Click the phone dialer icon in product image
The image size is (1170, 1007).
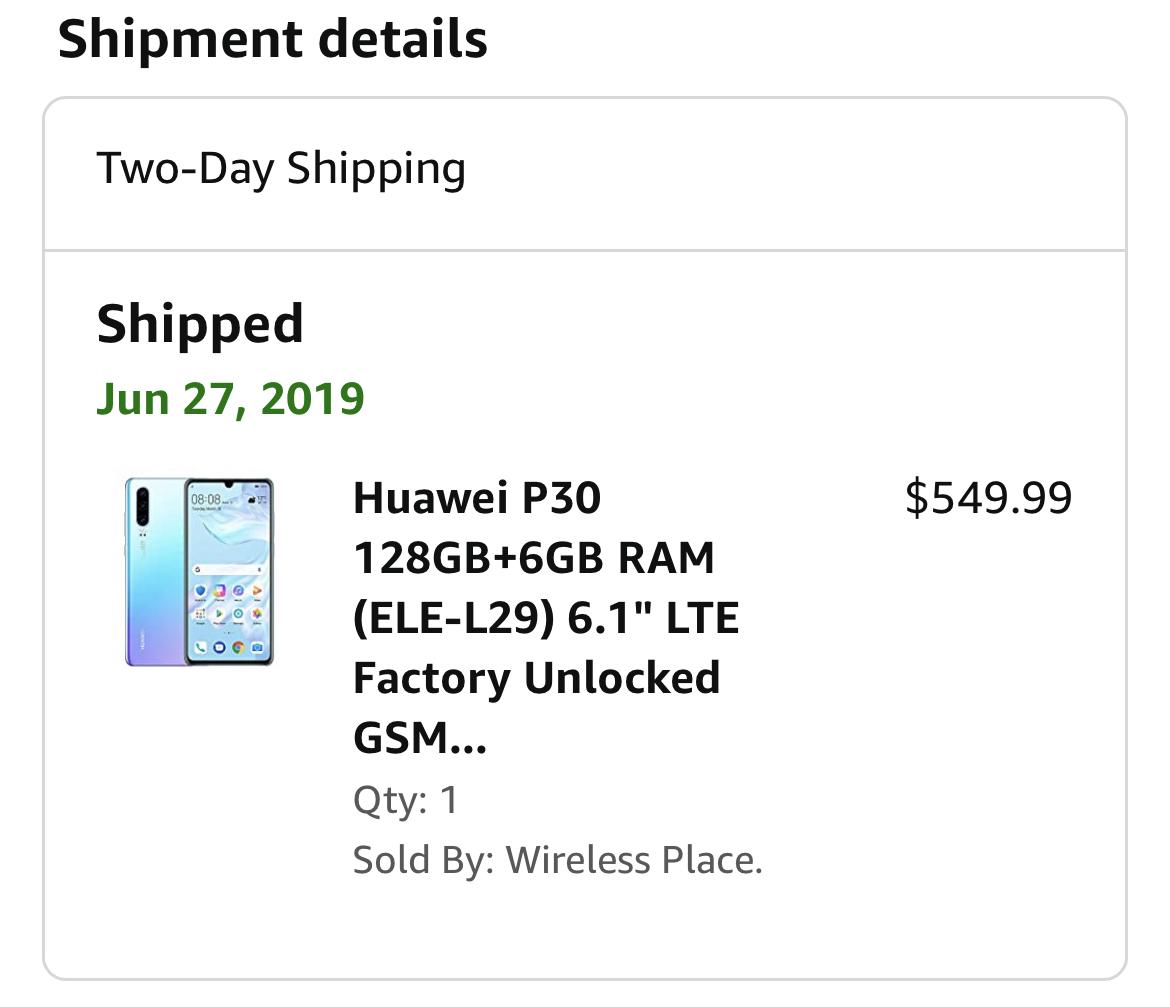(x=200, y=647)
